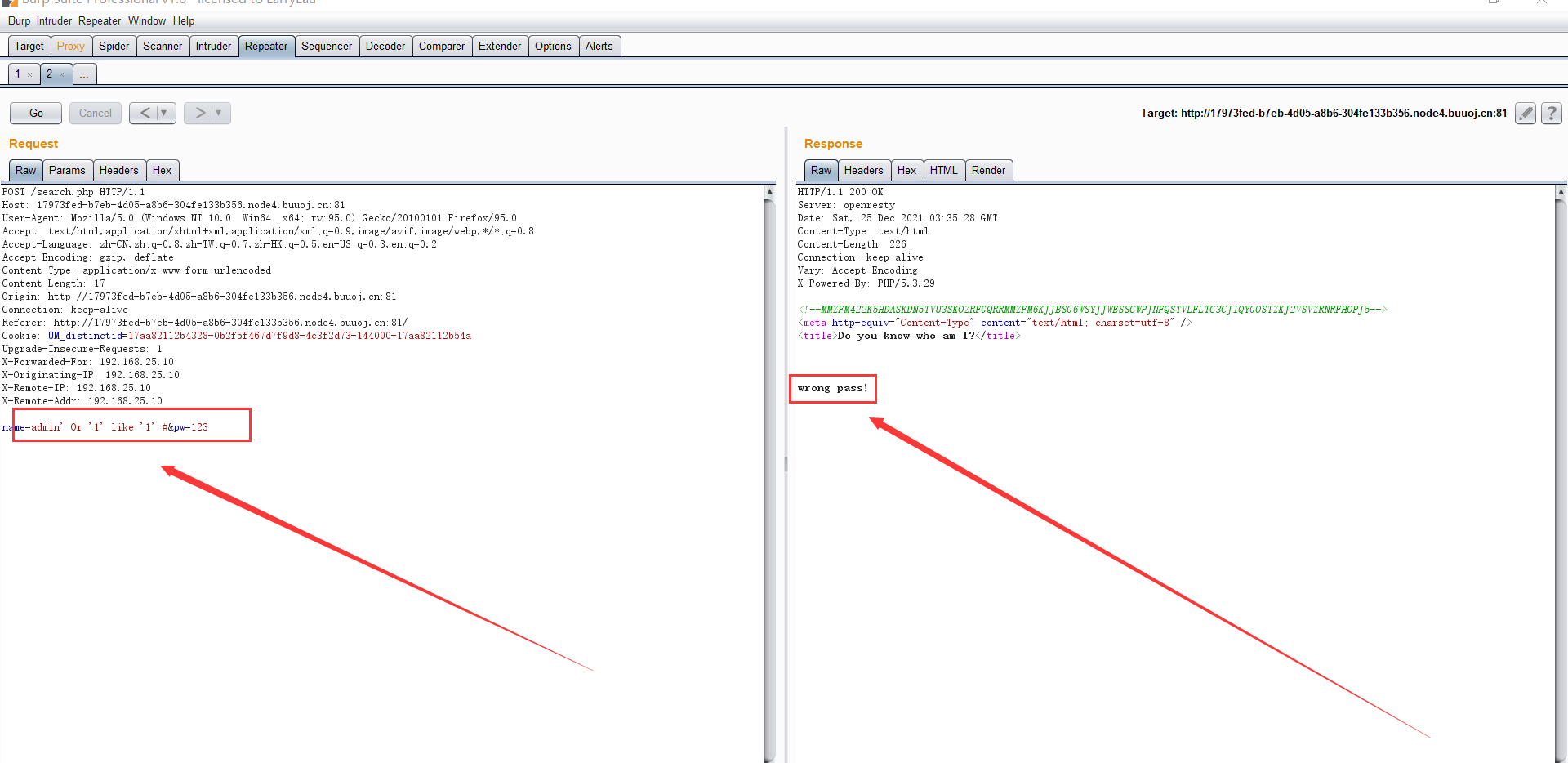This screenshot has width=1568, height=763.
Task: Close Repeater tab 2 with its x
Action: (61, 74)
